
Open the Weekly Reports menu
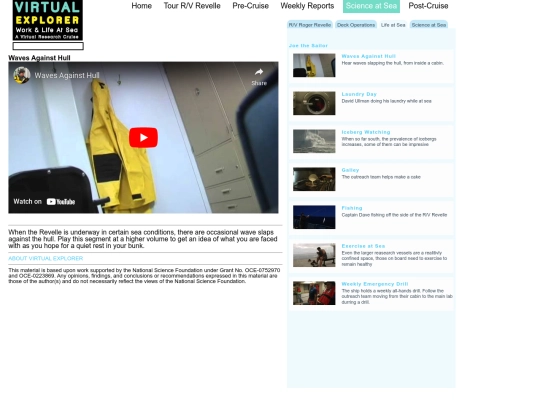307,6
